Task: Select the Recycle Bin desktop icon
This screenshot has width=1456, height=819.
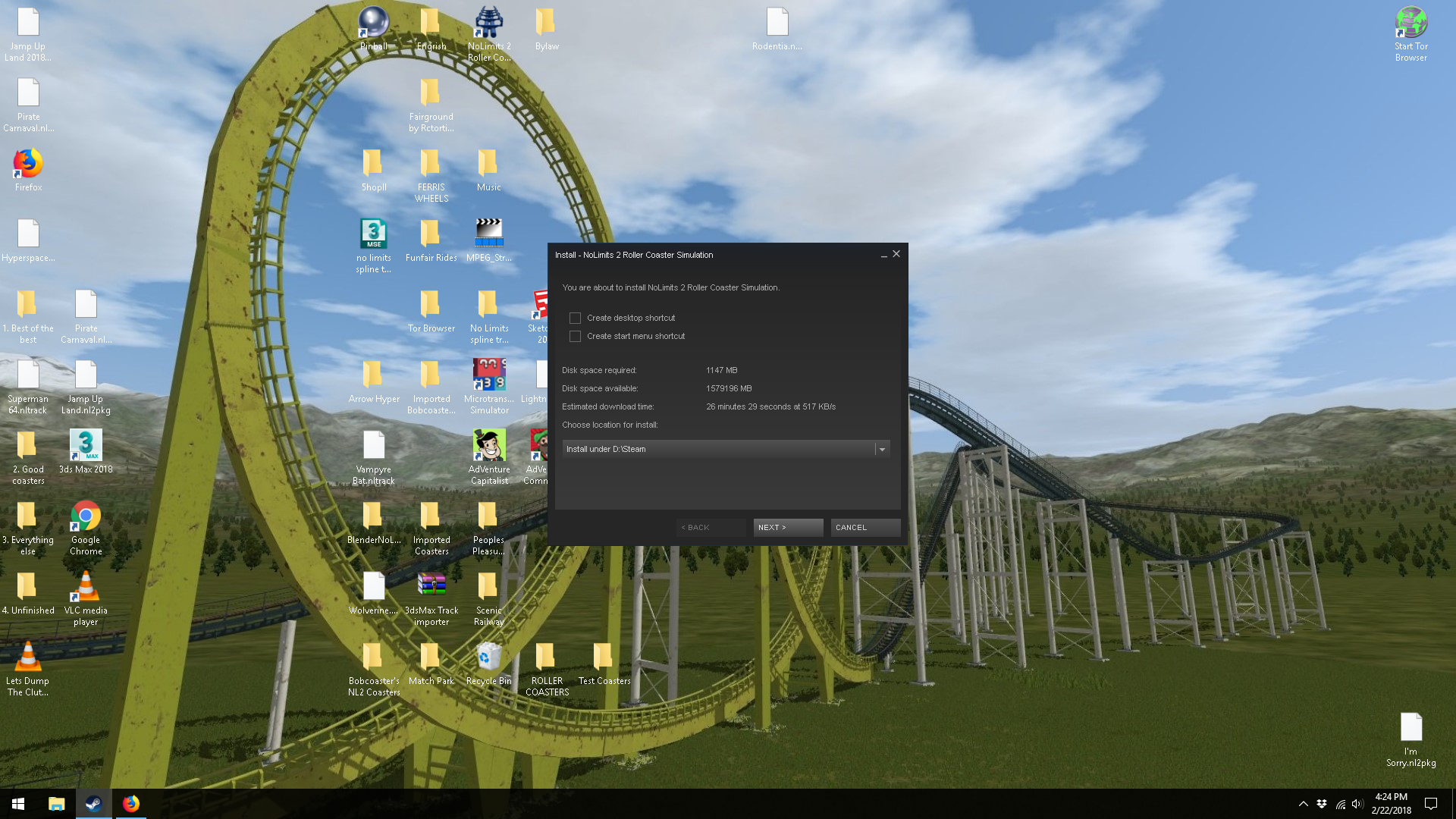Action: pos(489,657)
